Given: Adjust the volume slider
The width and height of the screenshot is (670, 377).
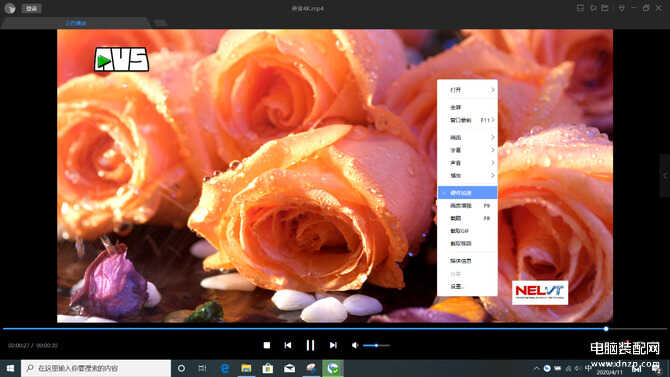Looking at the screenshot, I should (376, 345).
